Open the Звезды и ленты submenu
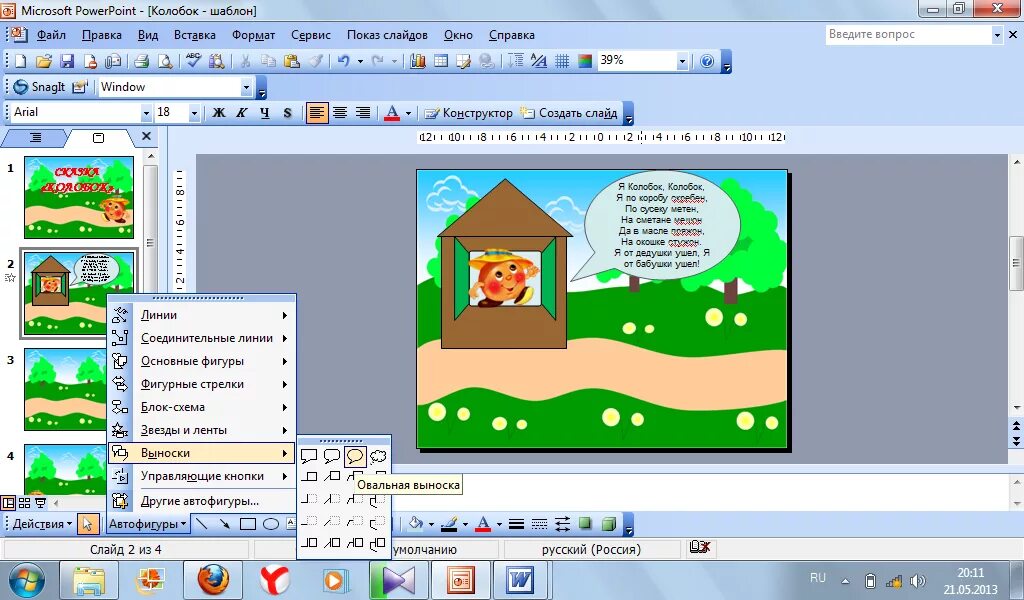Viewport: 1024px width, 600px height. click(x=201, y=430)
